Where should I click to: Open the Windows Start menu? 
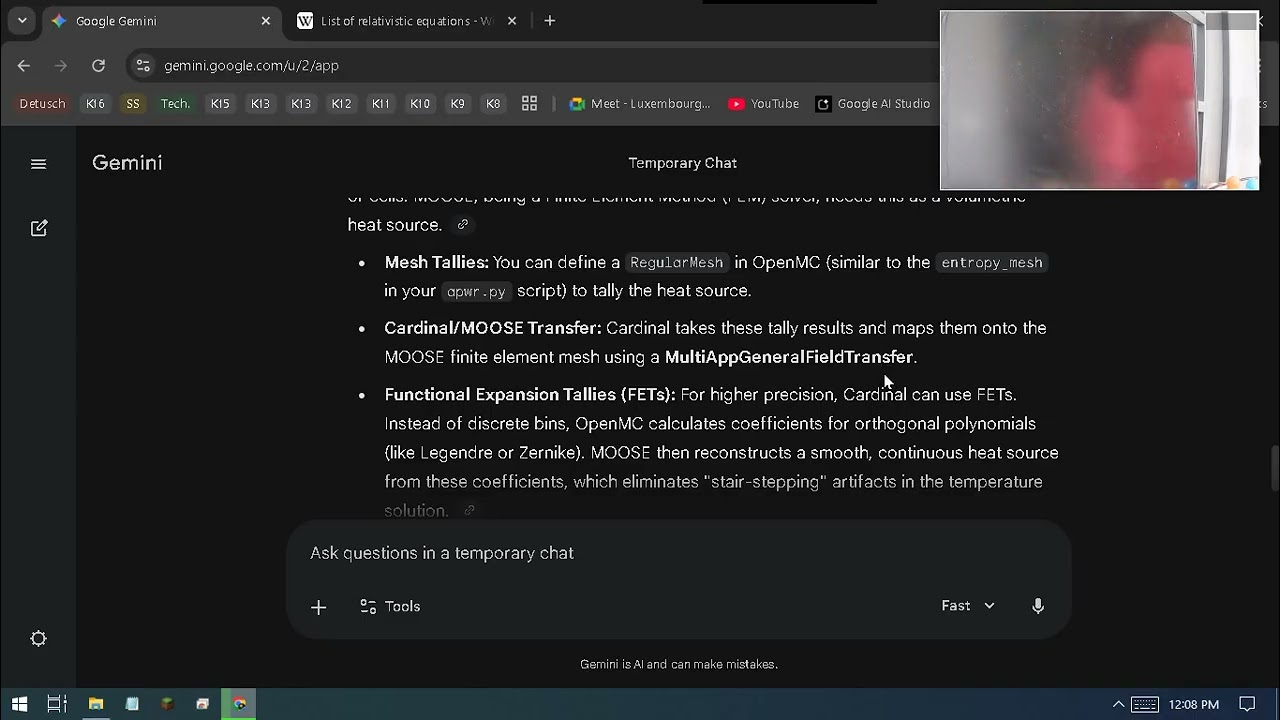coord(19,704)
